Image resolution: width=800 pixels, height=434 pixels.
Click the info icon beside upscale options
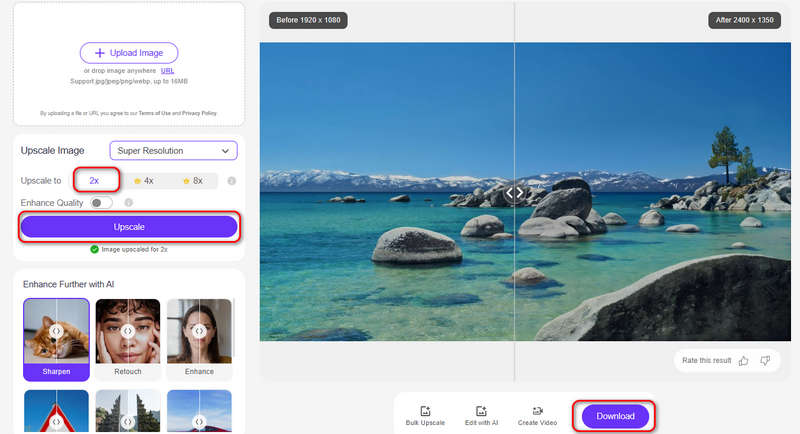tap(232, 181)
